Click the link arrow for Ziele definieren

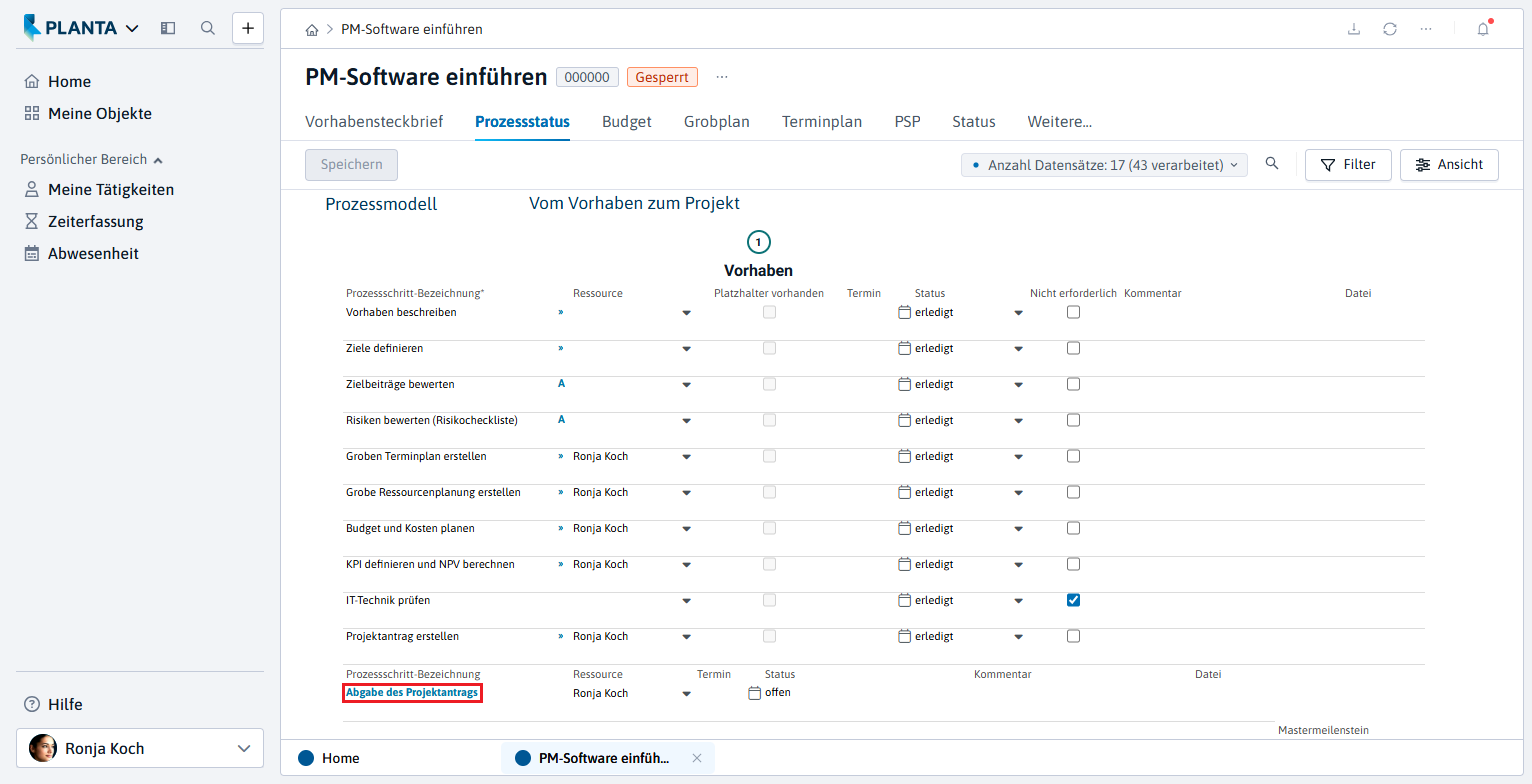(x=561, y=348)
